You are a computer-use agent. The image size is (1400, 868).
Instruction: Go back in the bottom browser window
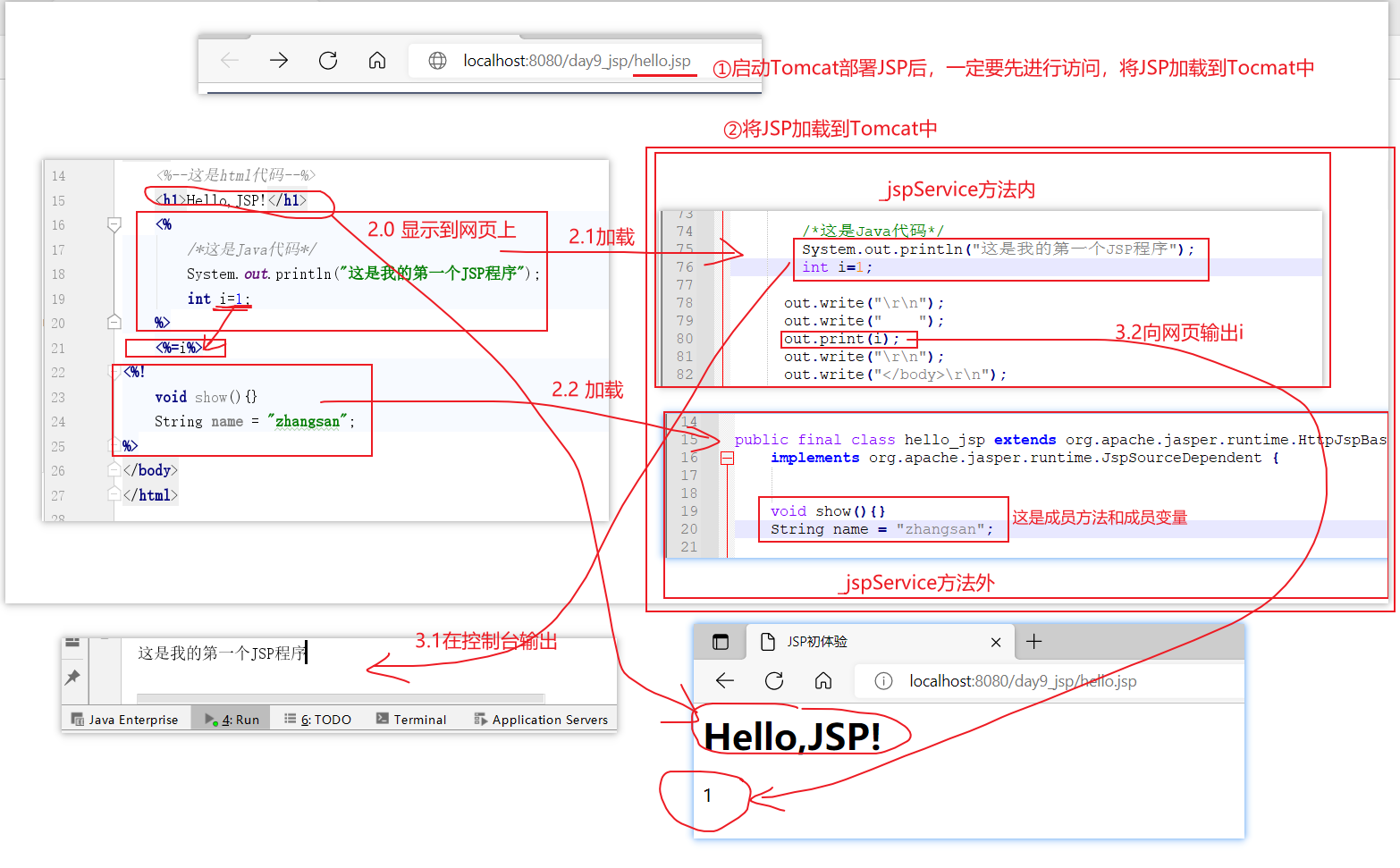tap(725, 681)
